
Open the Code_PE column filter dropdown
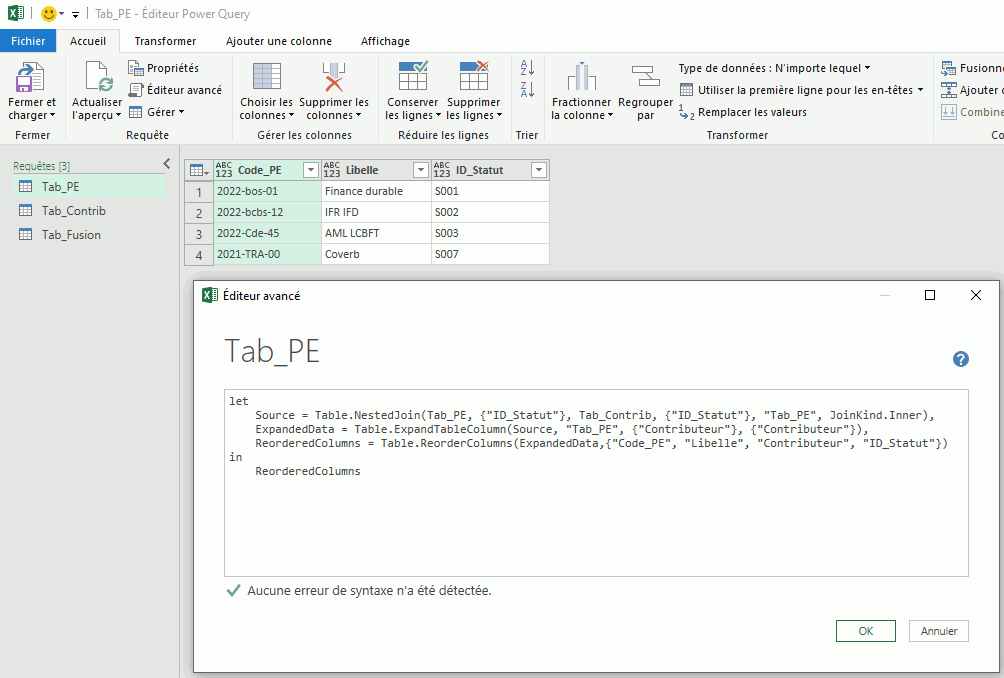[x=310, y=170]
